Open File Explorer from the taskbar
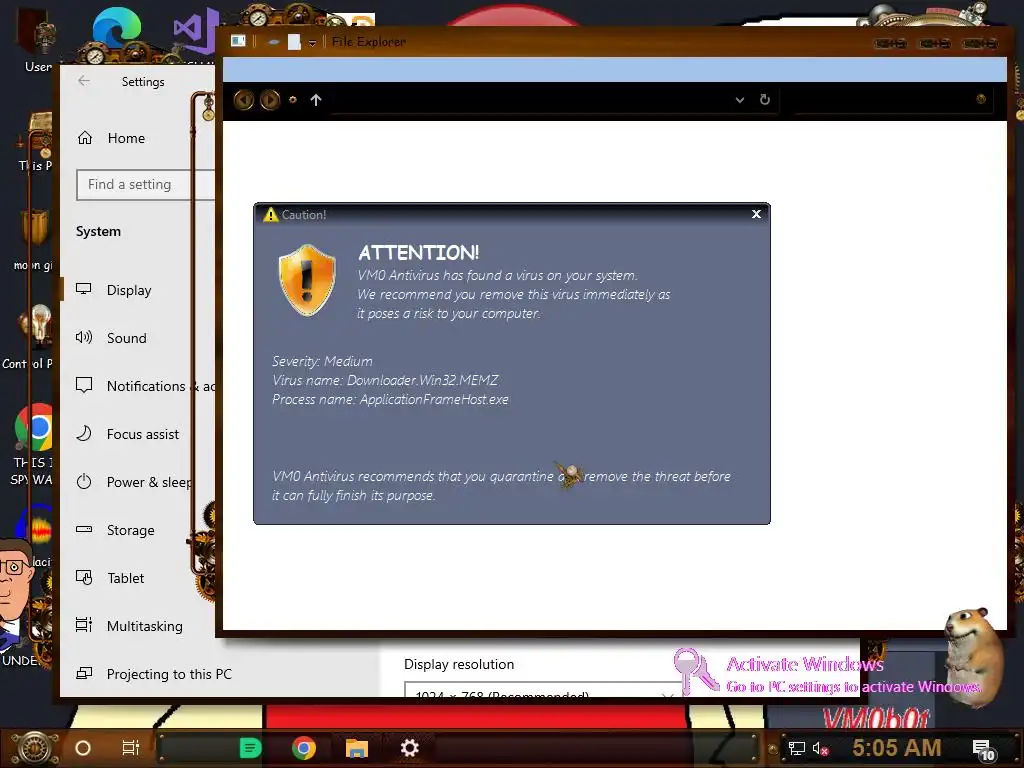The image size is (1024, 768). (x=357, y=748)
